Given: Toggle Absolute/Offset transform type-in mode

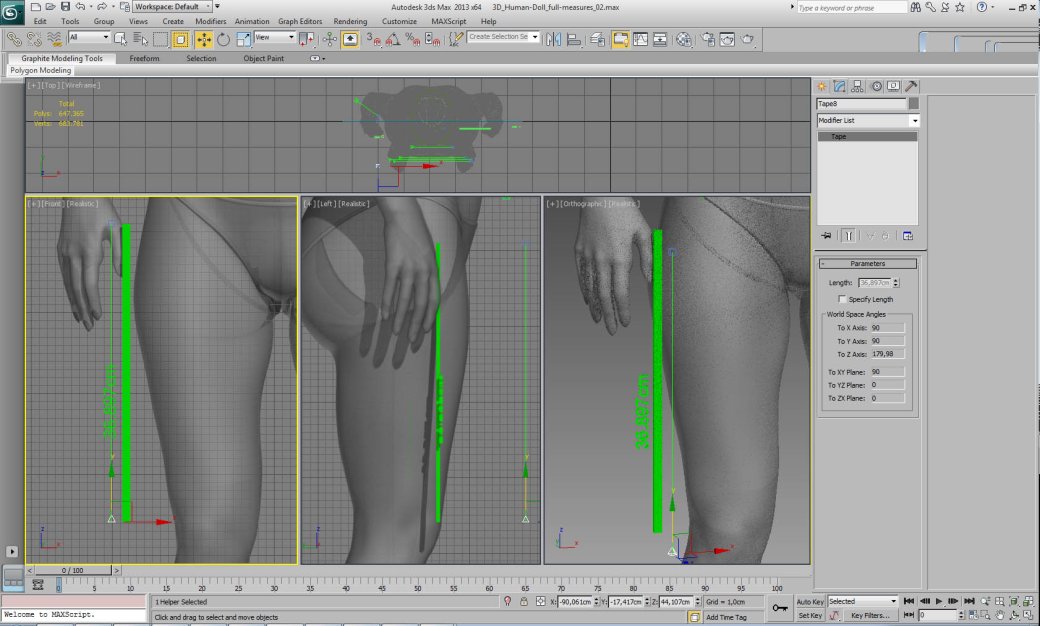Looking at the screenshot, I should 541,601.
